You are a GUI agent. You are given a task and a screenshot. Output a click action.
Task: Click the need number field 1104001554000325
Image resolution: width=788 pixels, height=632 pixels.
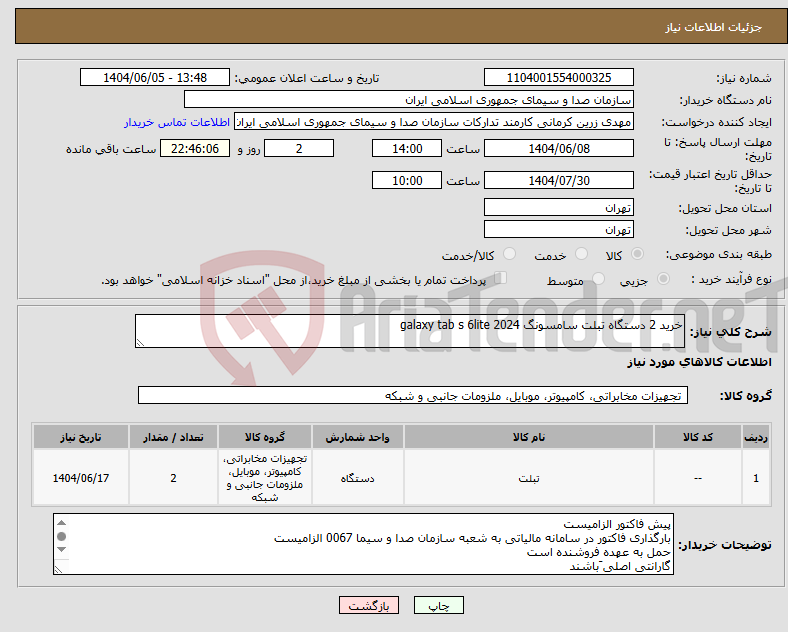click(x=558, y=77)
